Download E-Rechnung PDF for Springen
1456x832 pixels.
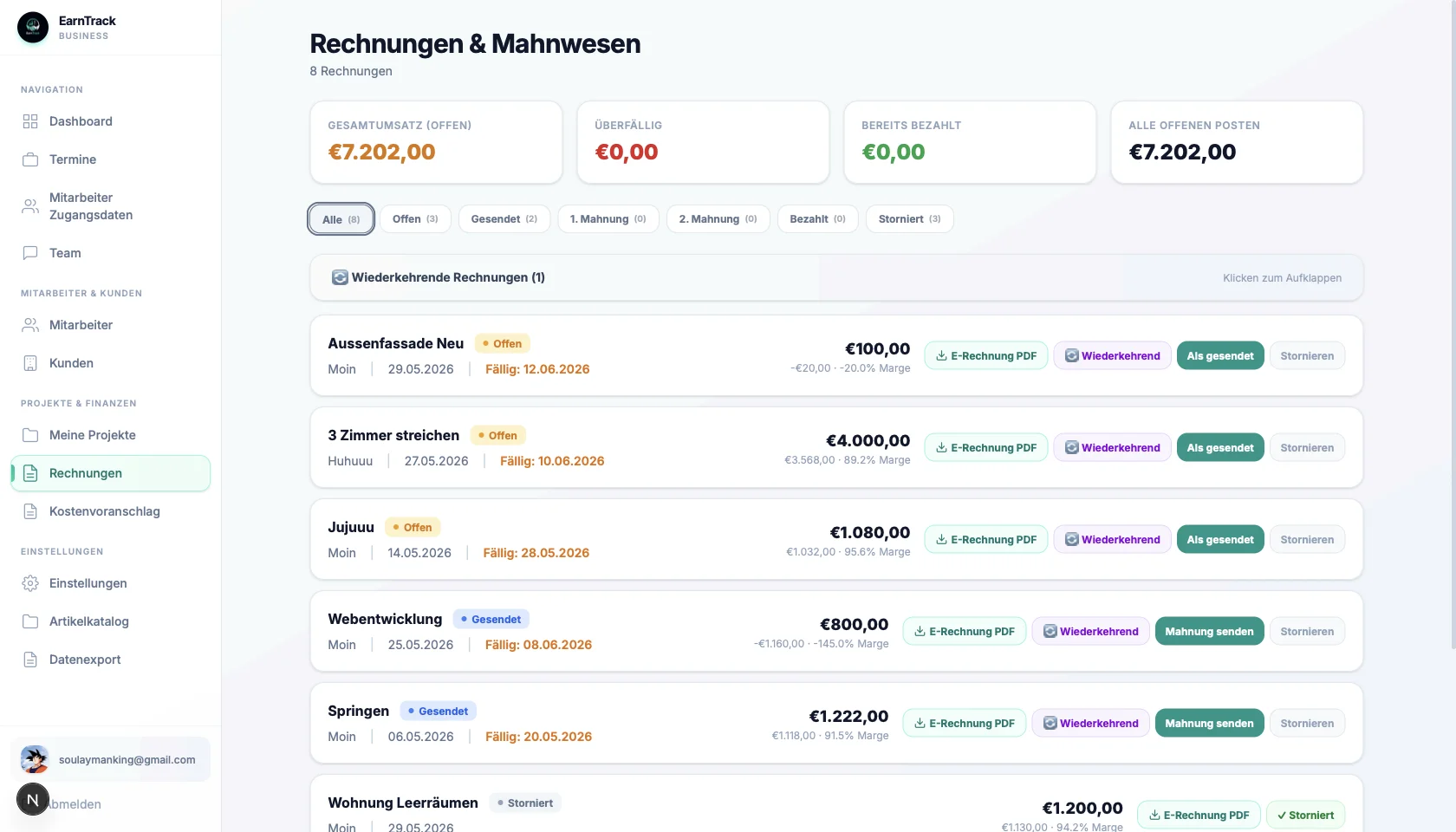click(x=965, y=724)
